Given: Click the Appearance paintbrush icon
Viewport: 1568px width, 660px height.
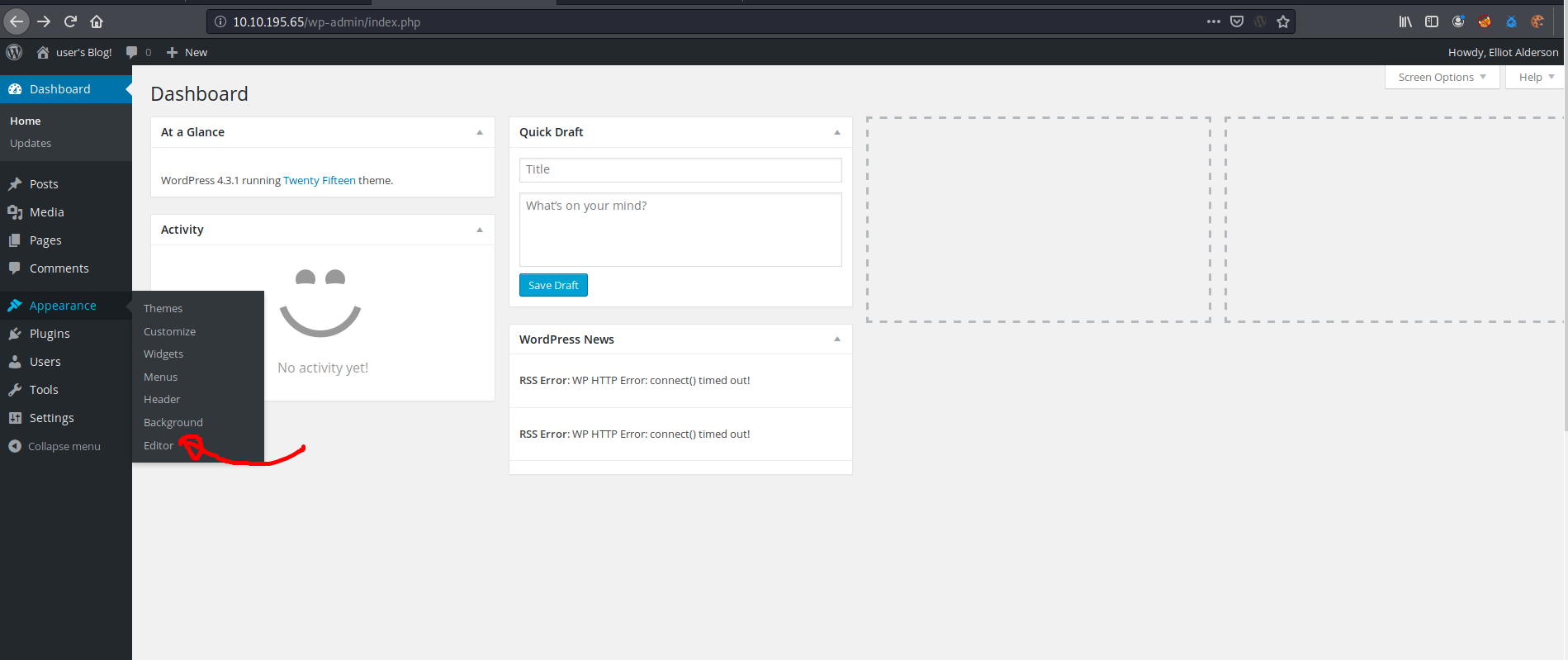Looking at the screenshot, I should click(15, 306).
